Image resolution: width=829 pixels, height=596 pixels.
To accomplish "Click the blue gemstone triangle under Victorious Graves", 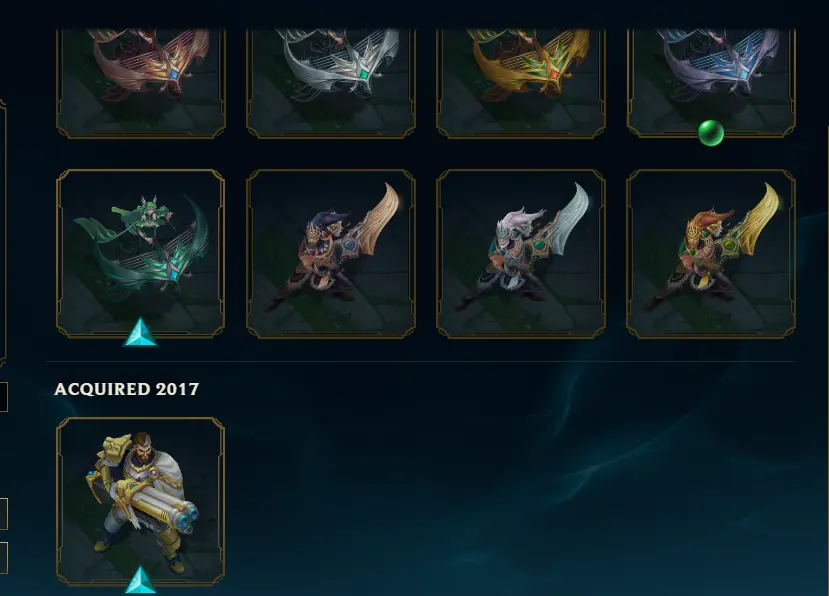I will [x=141, y=580].
